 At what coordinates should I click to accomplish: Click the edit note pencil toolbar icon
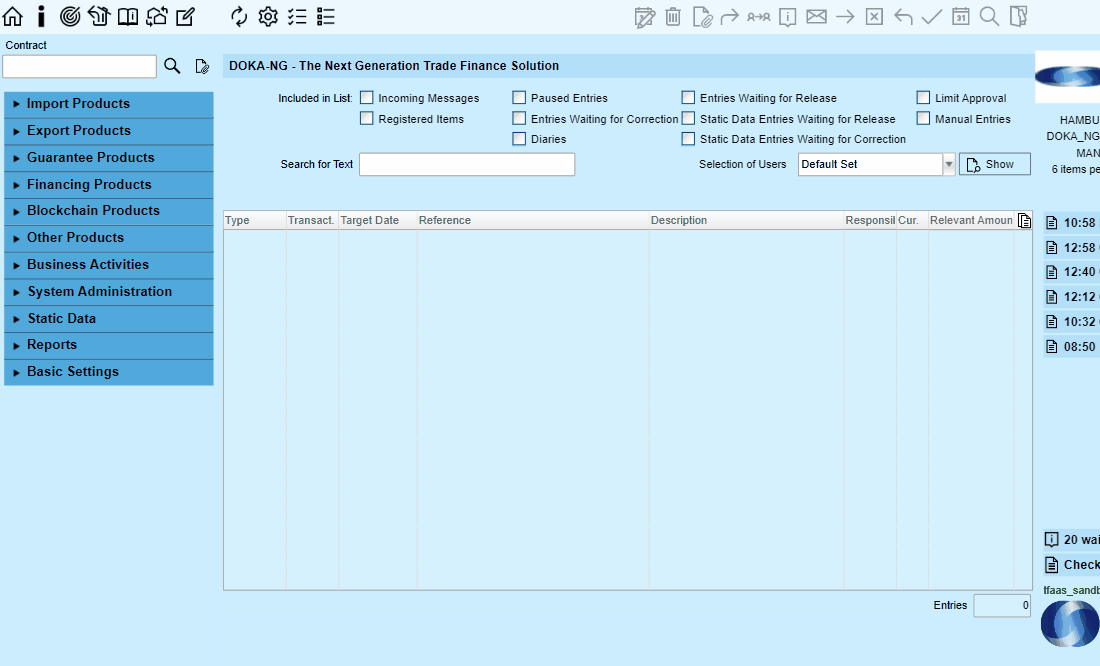(x=185, y=16)
